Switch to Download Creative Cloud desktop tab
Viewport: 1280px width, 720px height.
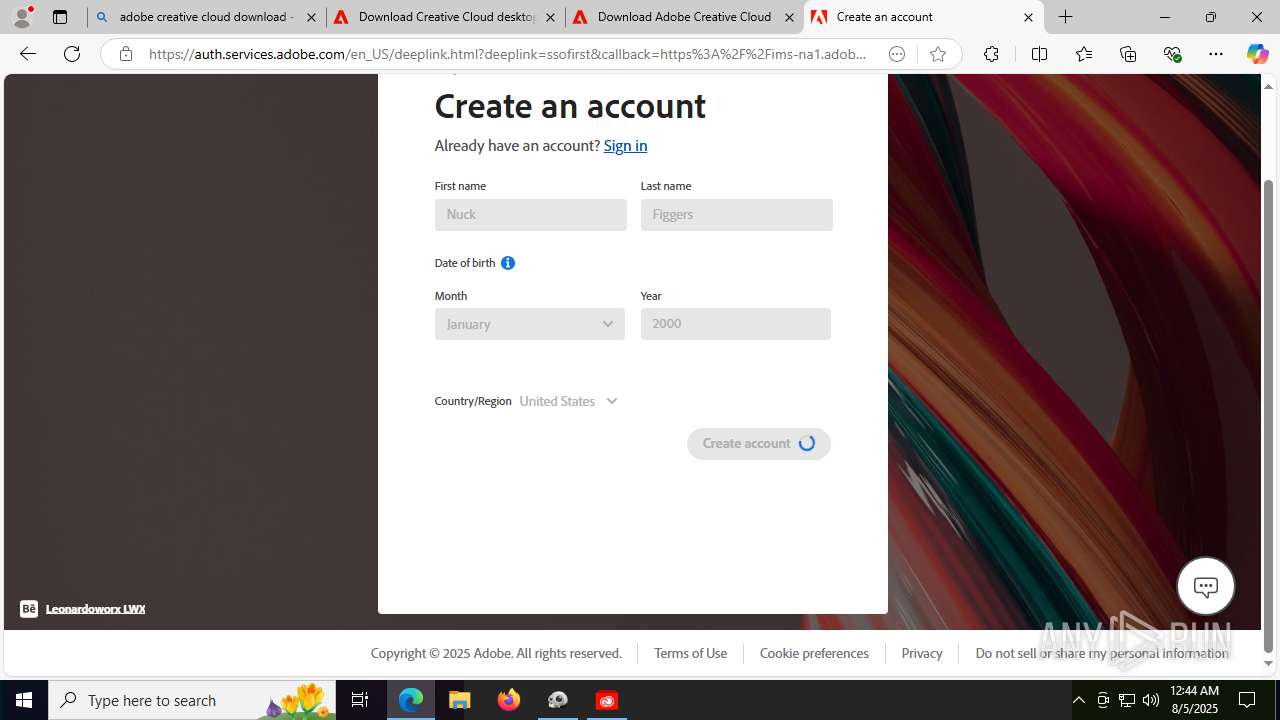click(x=445, y=17)
